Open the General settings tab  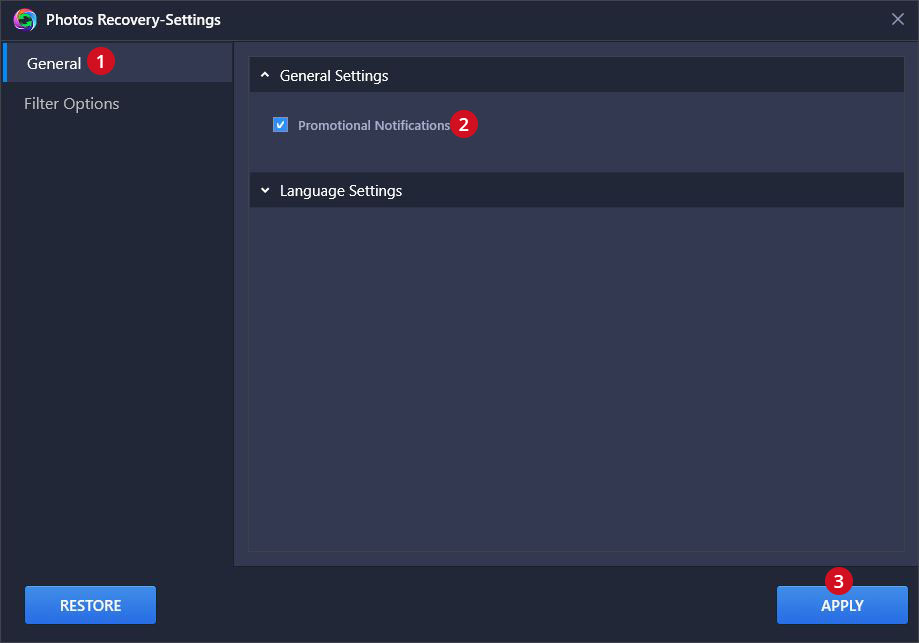(x=117, y=62)
